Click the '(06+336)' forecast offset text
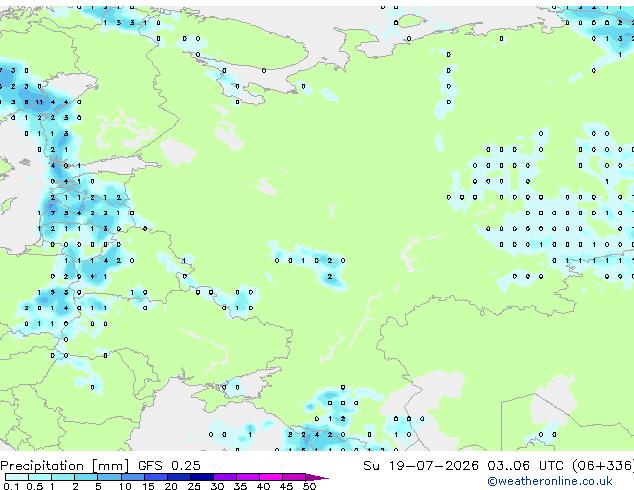The height and width of the screenshot is (490, 634). click(x=603, y=466)
